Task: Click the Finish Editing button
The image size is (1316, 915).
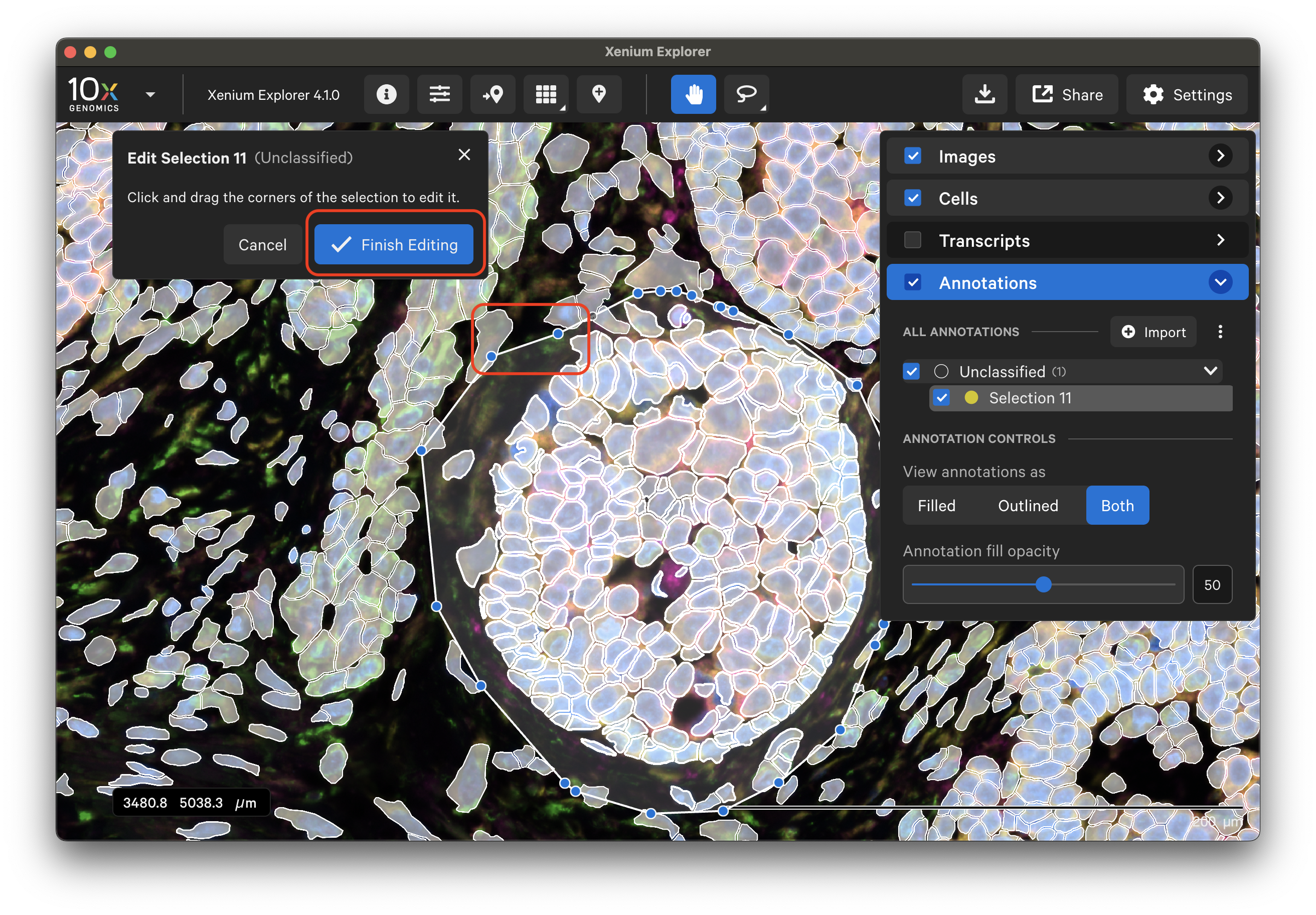Action: 394,245
